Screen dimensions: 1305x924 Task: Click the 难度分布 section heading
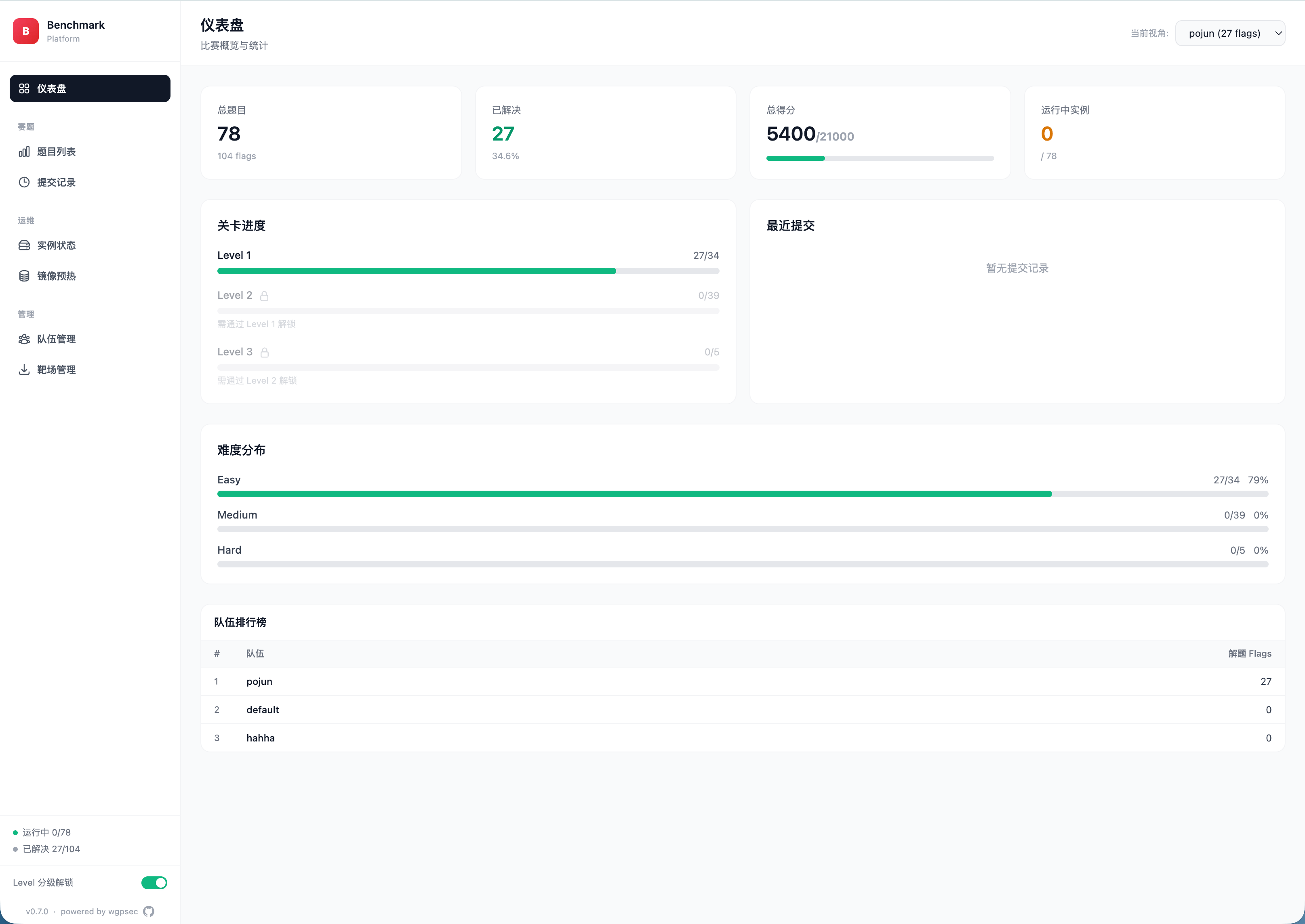pos(241,450)
